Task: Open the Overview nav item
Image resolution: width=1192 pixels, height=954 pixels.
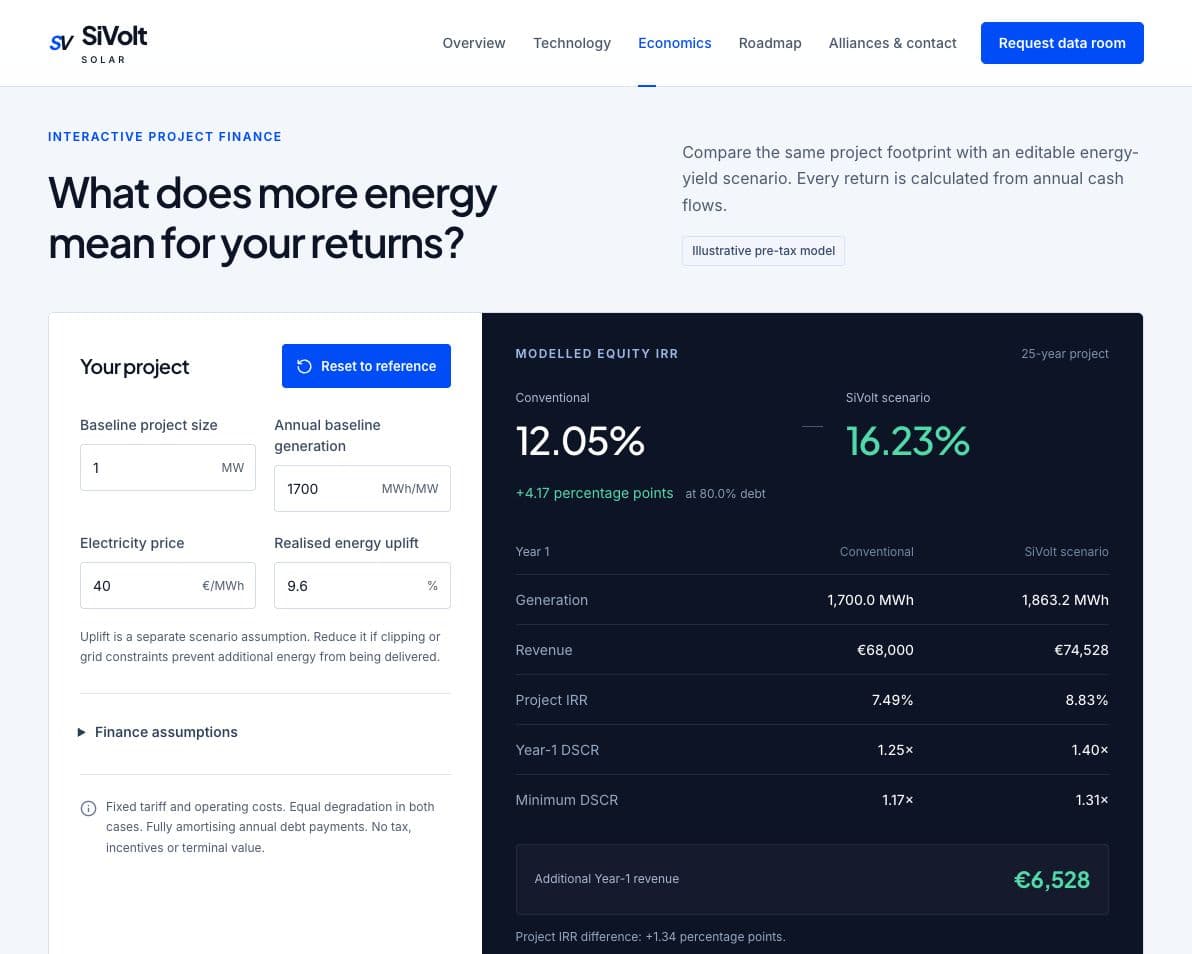Action: tap(474, 43)
